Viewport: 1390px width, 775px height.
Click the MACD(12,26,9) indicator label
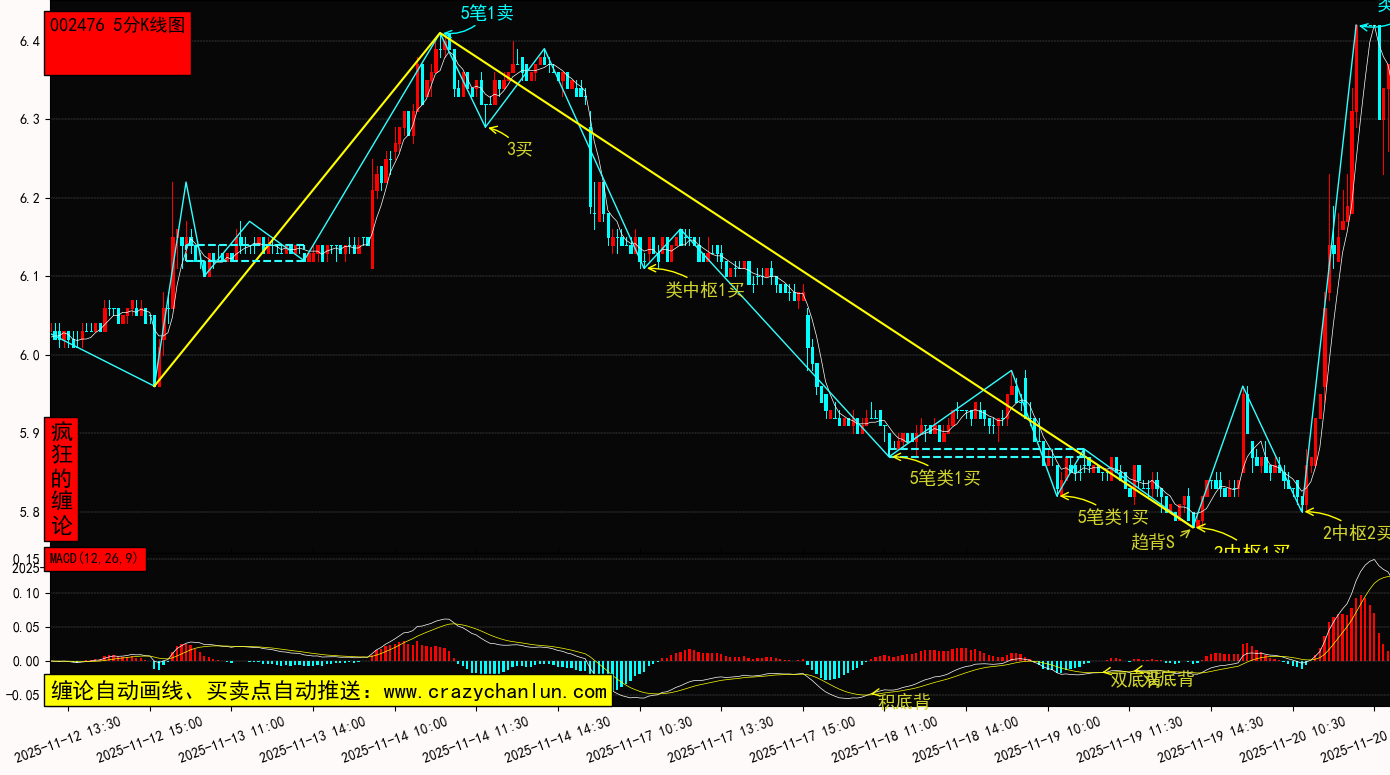click(x=96, y=558)
